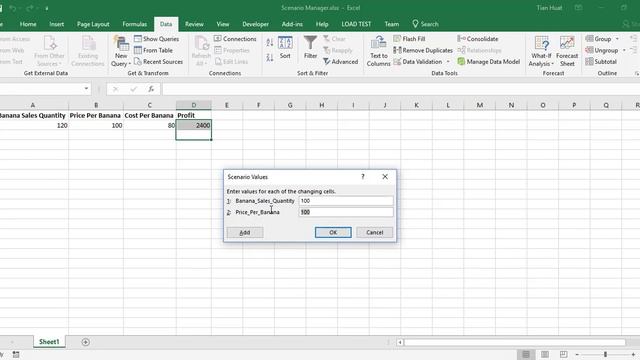Open the Sort dialog button

(x=285, y=48)
